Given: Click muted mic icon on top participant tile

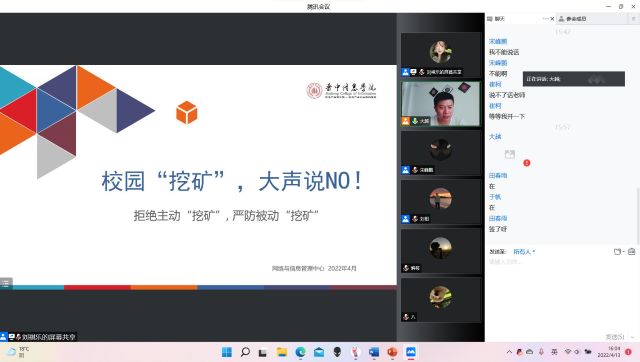Looking at the screenshot, I should pos(422,72).
